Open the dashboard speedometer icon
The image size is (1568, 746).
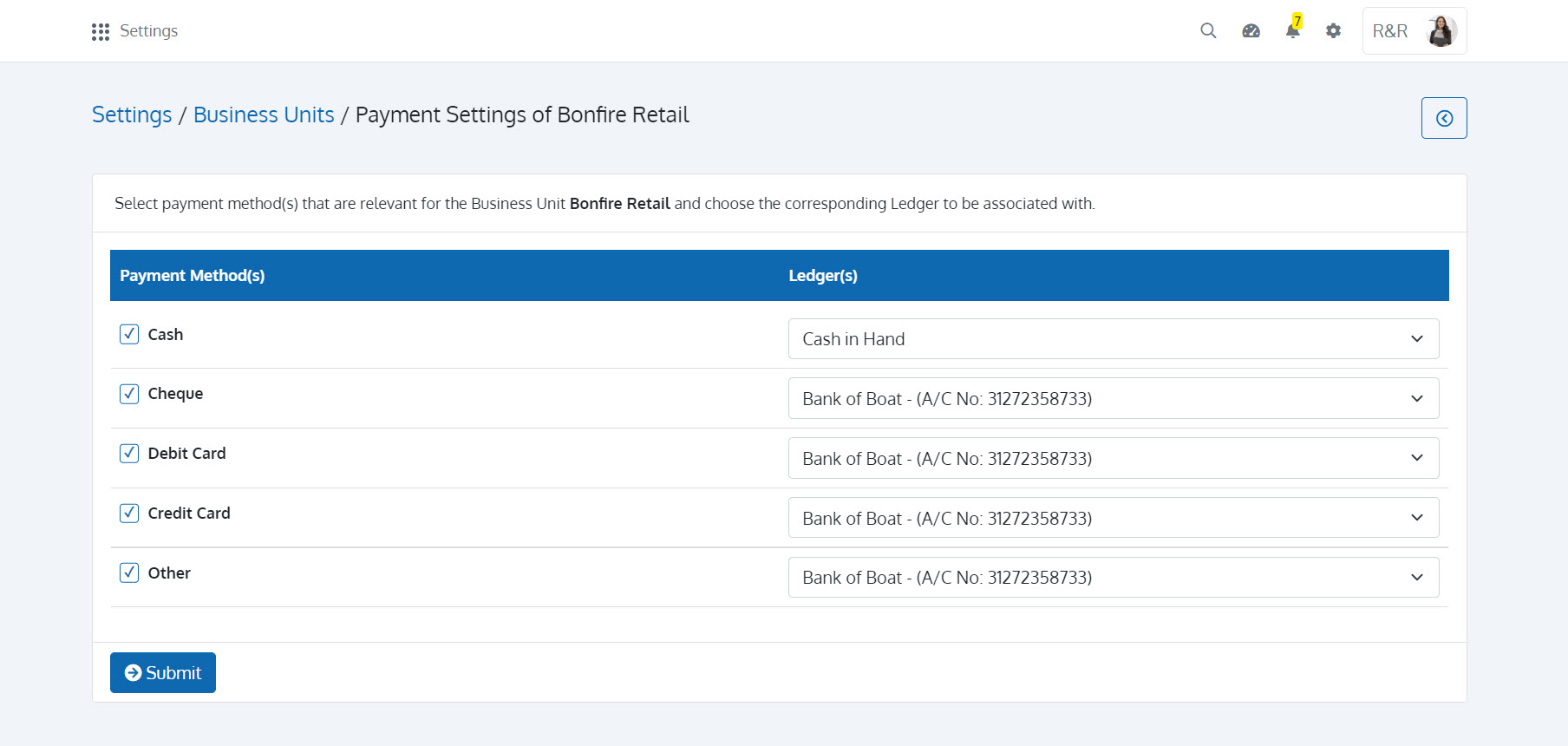(1251, 31)
